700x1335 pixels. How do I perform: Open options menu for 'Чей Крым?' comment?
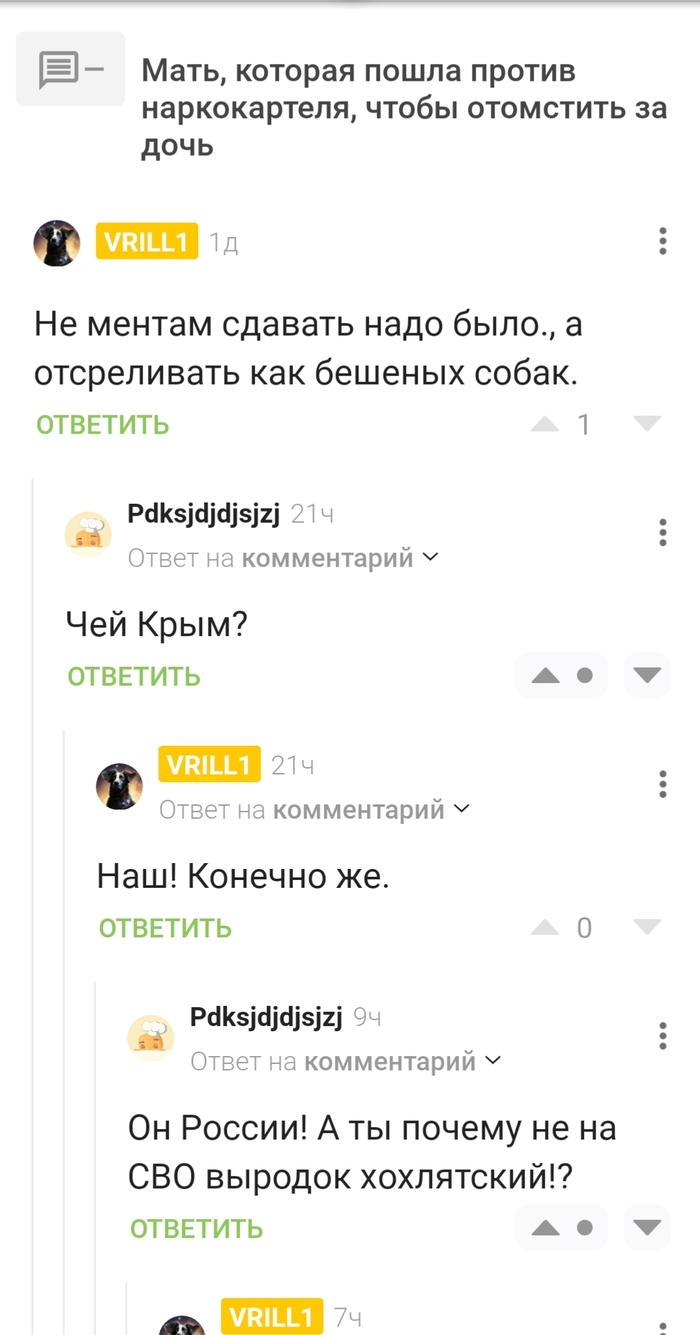click(x=662, y=532)
